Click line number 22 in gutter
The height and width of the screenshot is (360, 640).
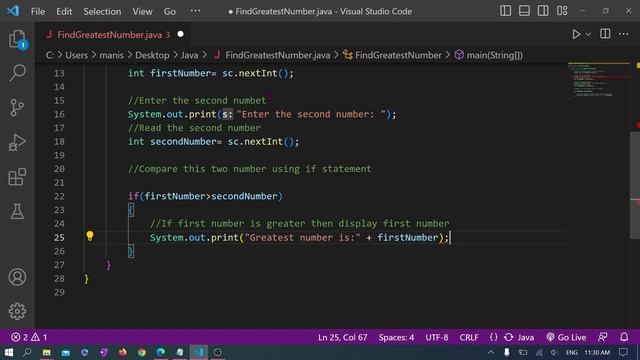click(x=59, y=196)
